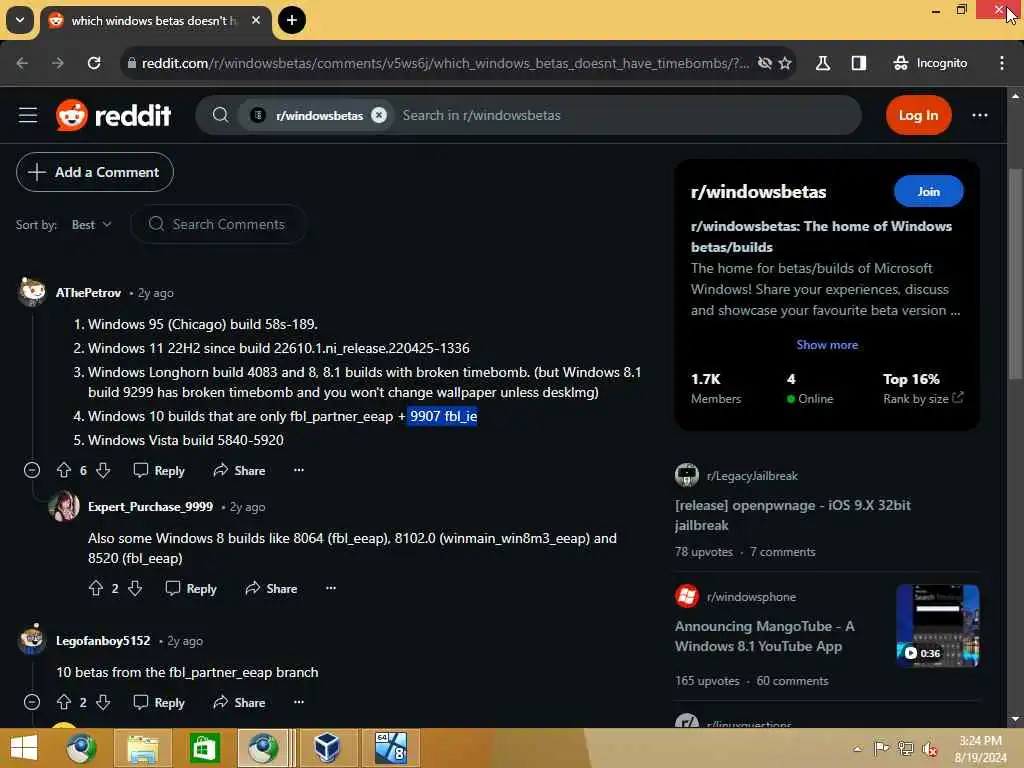The image size is (1024, 768).
Task: Open more options on Legofanboy5152's comment
Action: coord(298,703)
